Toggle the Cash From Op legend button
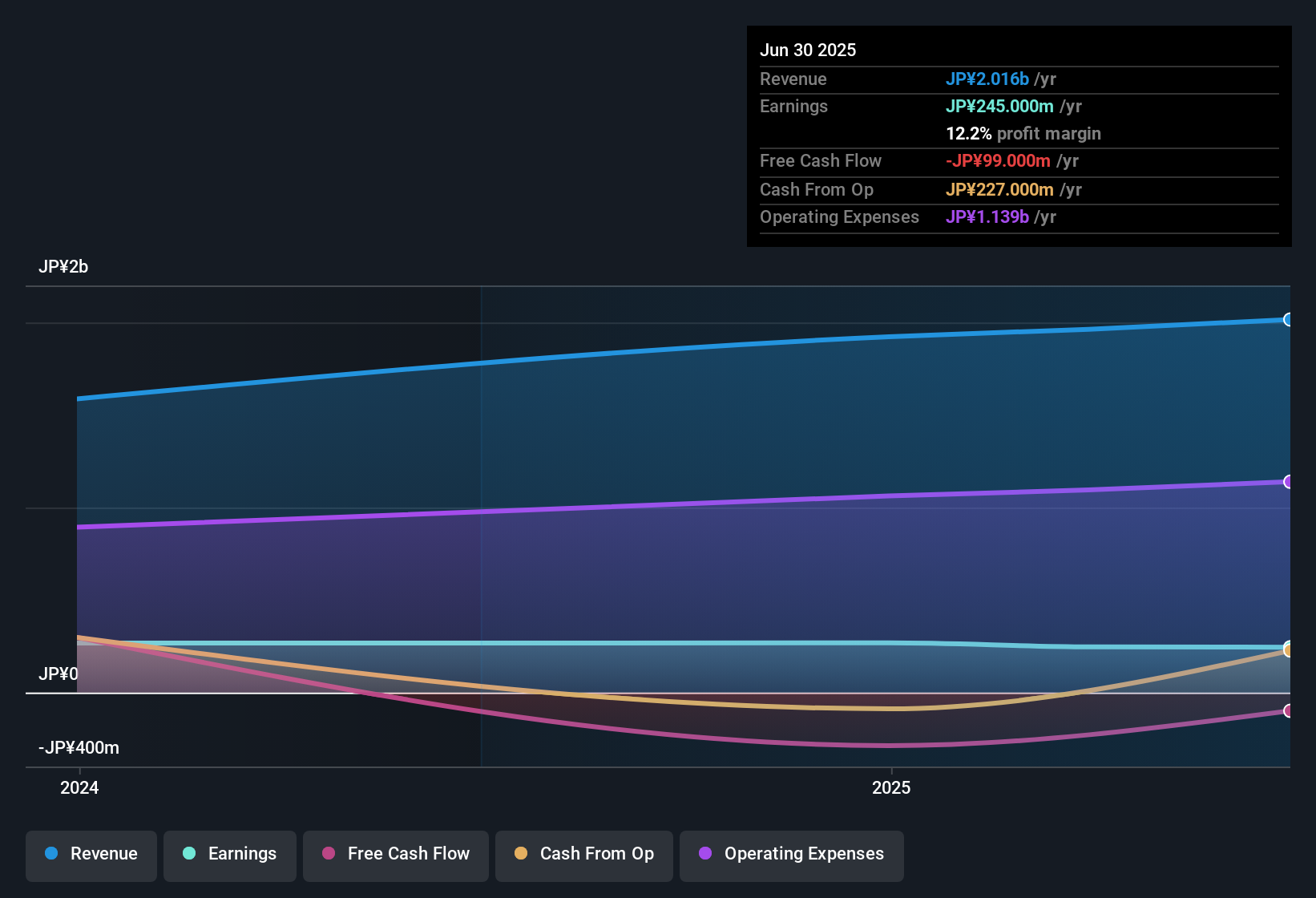 pyautogui.click(x=584, y=856)
